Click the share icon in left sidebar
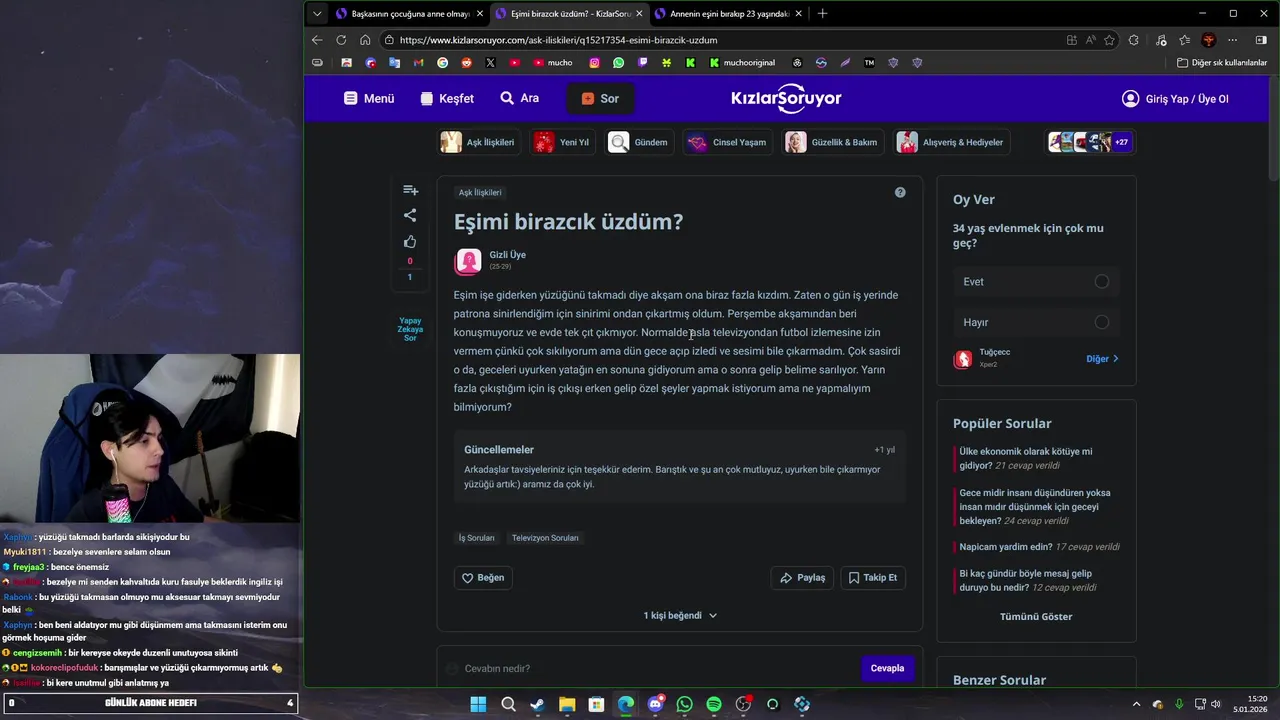Image resolution: width=1280 pixels, height=720 pixels. (410, 215)
